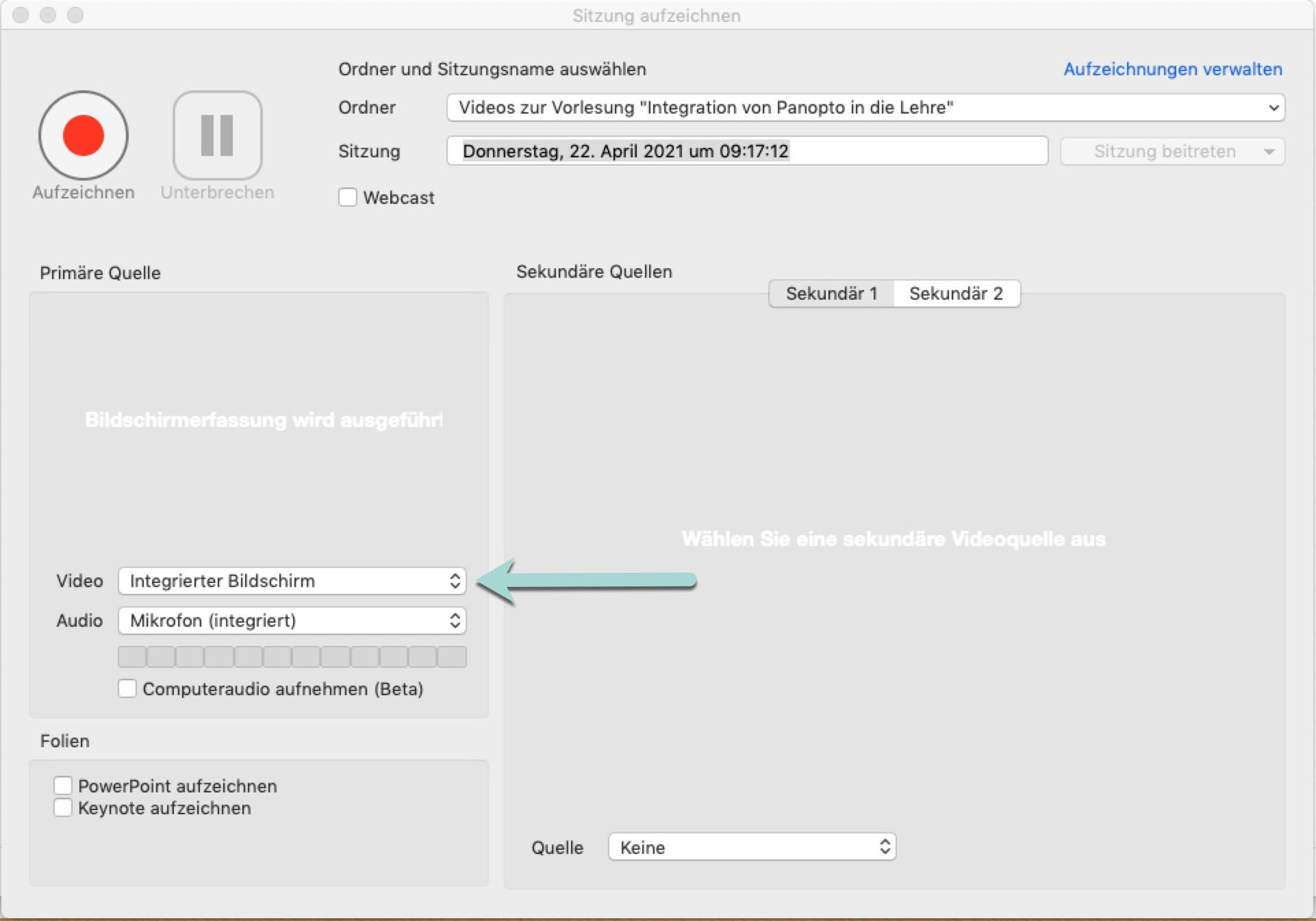Enable the Webcast checkbox
1316x921 pixels.
click(x=348, y=197)
